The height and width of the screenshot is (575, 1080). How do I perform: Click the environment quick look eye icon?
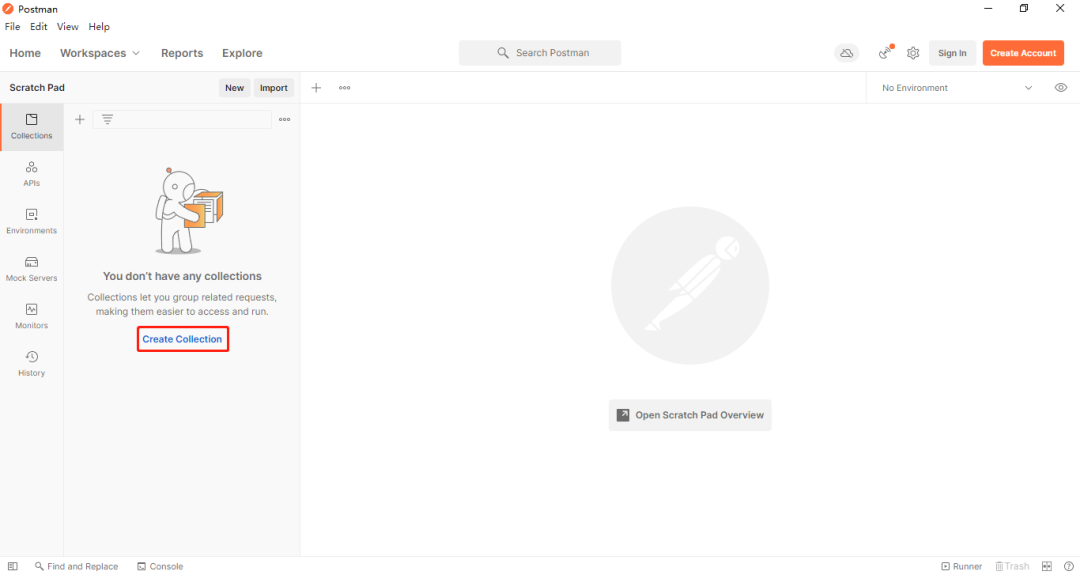1061,88
